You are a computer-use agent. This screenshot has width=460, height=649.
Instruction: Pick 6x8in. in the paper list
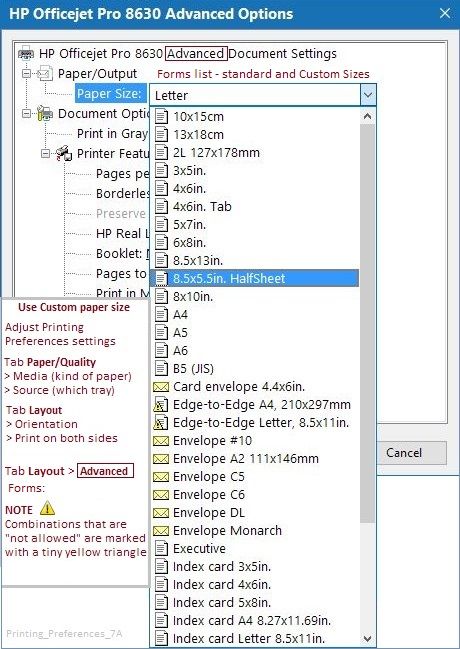coord(254,243)
